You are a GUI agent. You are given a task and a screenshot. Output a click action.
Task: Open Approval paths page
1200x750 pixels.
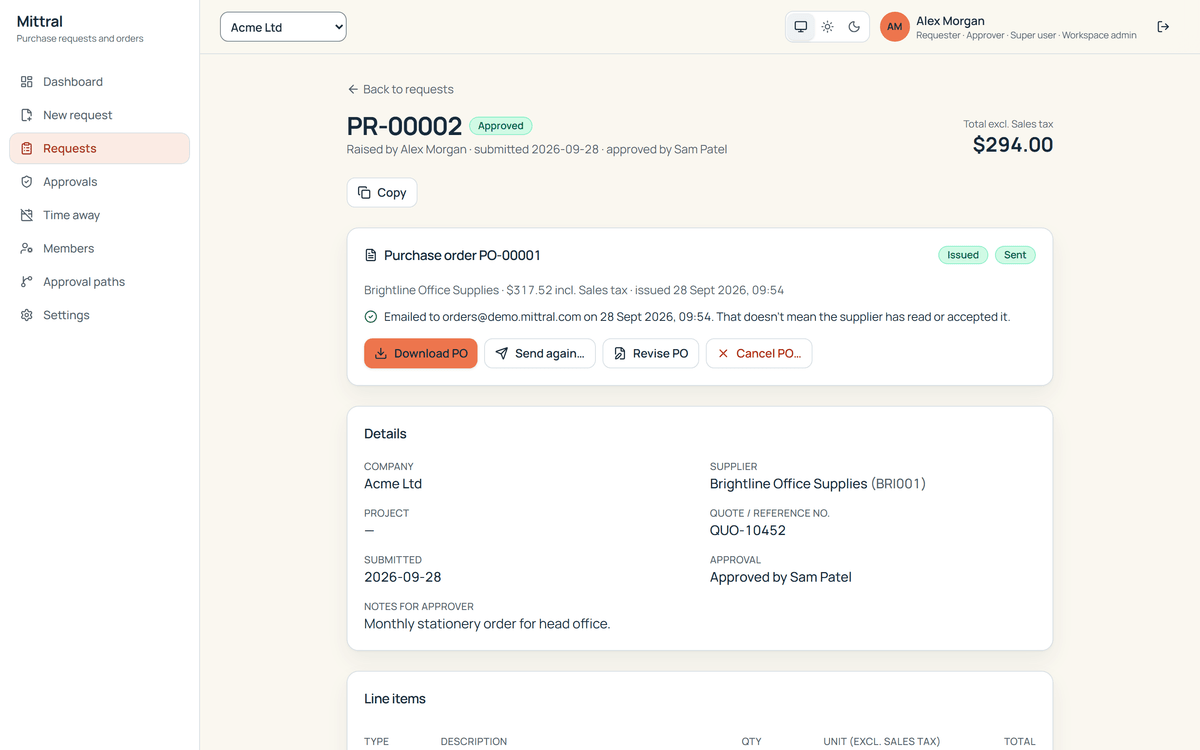(x=100, y=282)
